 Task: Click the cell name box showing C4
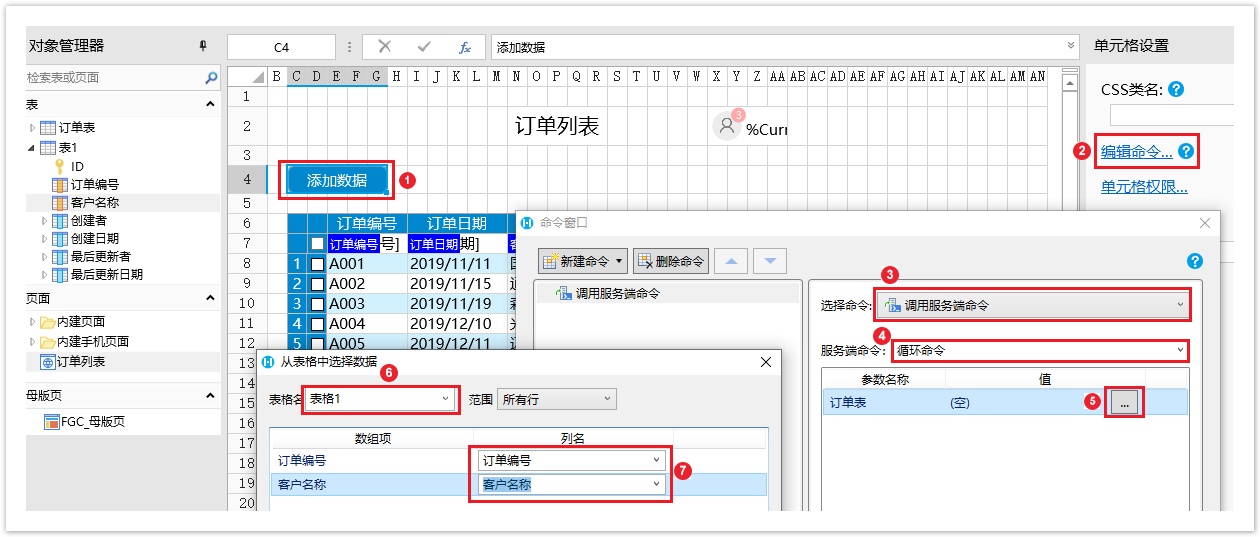coord(281,47)
